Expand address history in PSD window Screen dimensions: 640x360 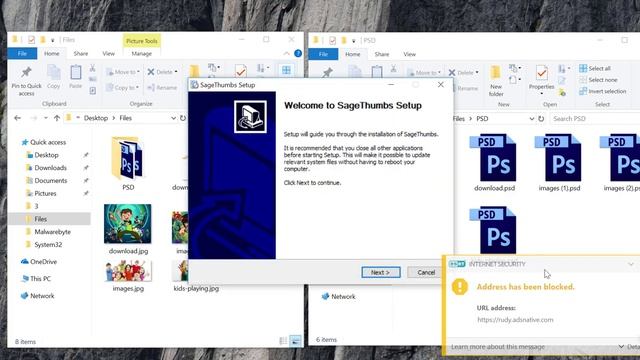click(x=531, y=118)
